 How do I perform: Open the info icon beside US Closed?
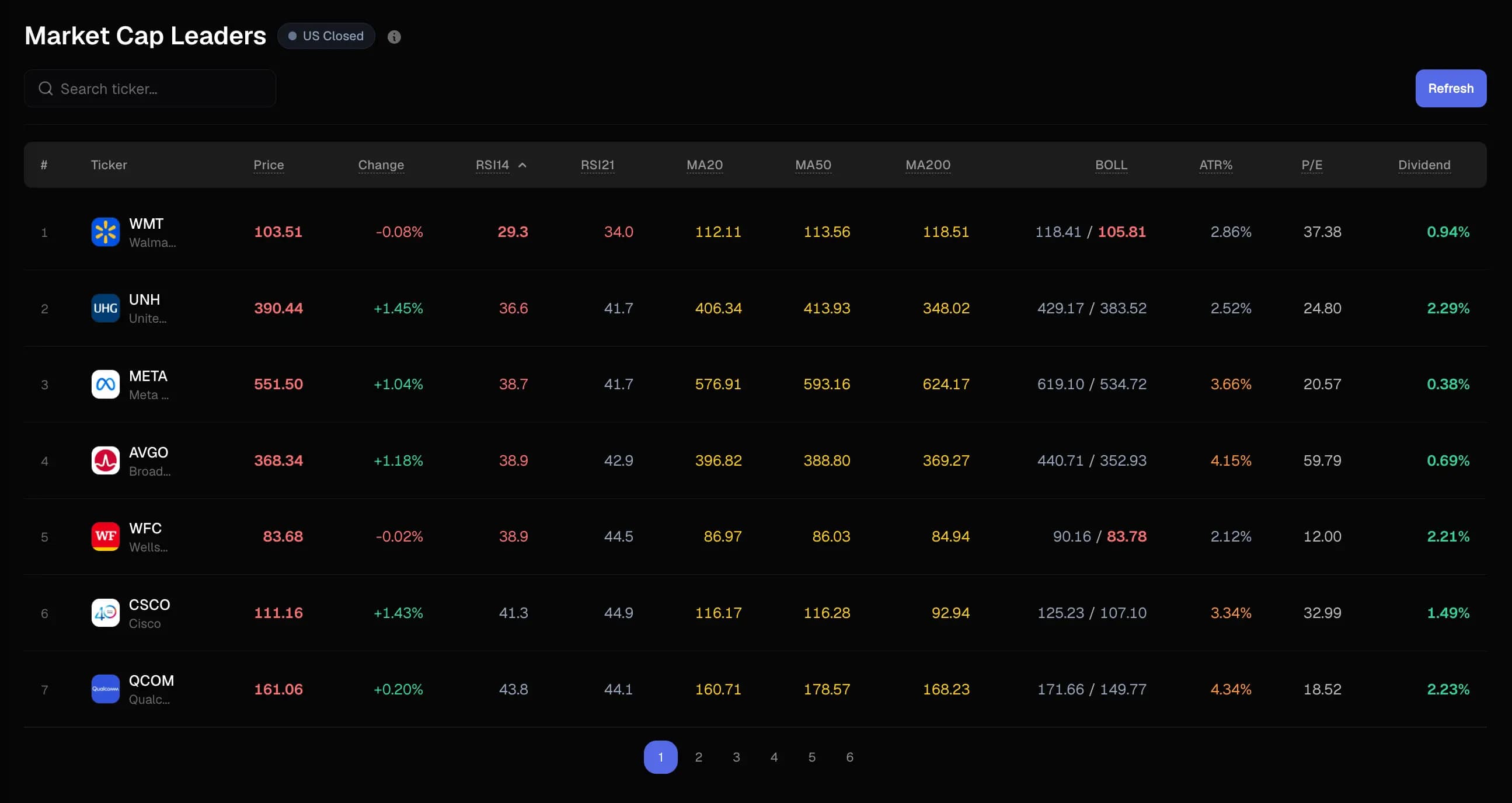click(x=395, y=36)
